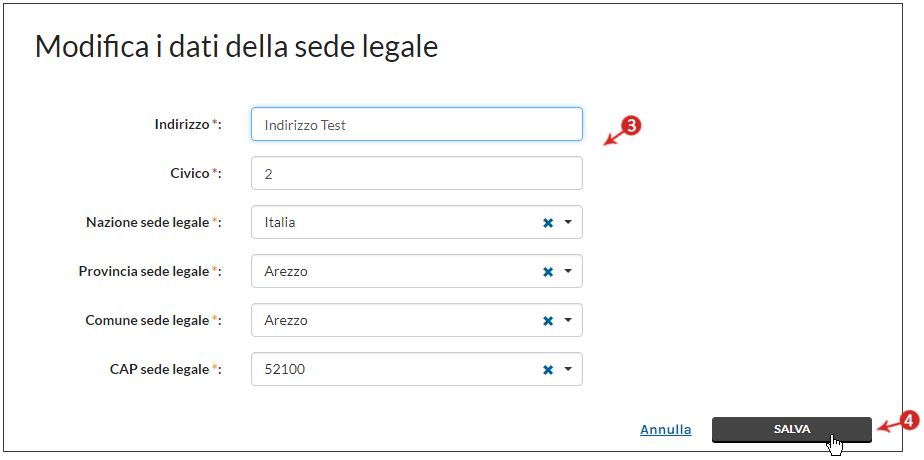Cancel with the Annulla link
924x460 pixels.
666,430
